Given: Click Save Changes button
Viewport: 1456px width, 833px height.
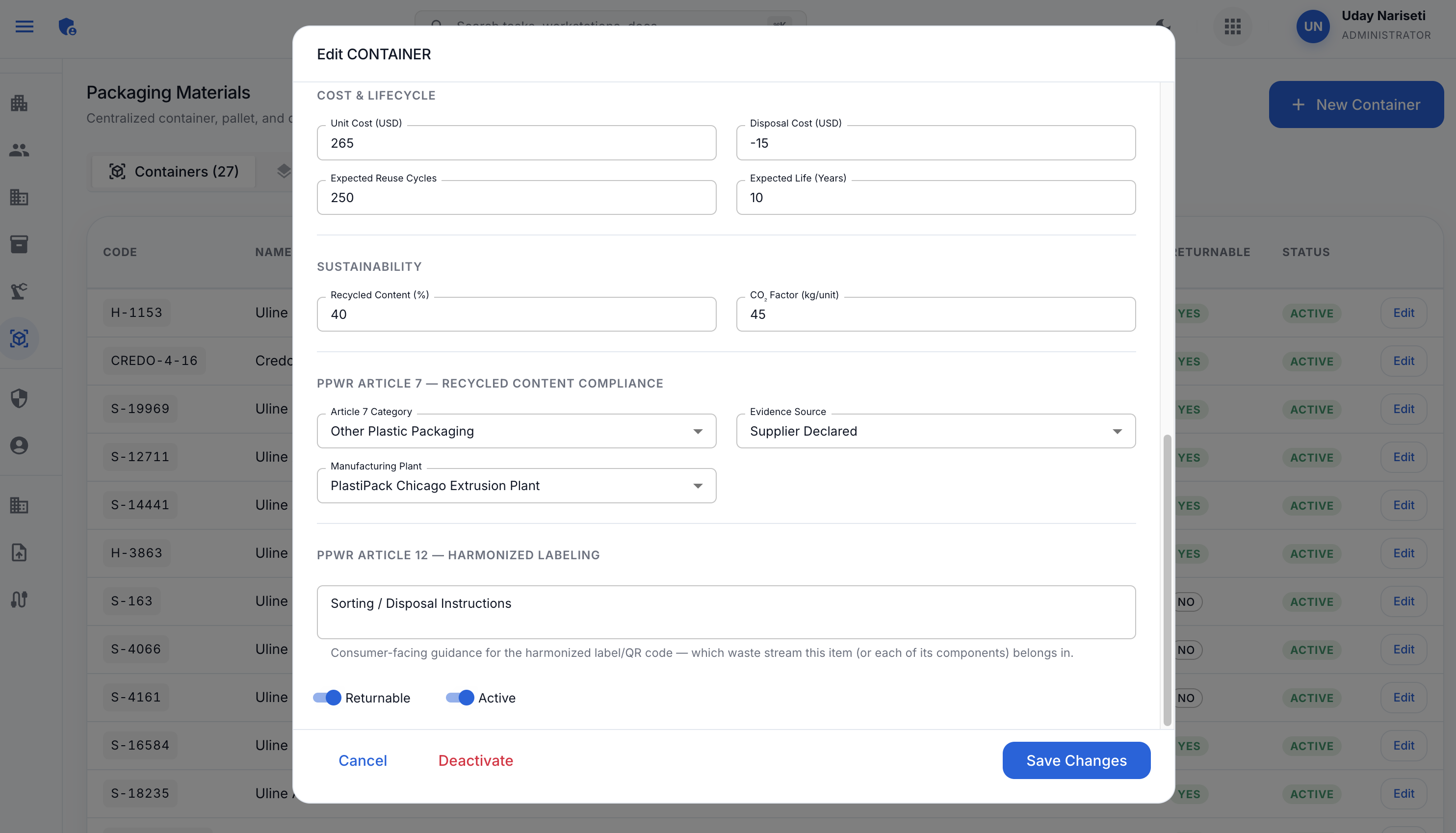Looking at the screenshot, I should [1076, 760].
